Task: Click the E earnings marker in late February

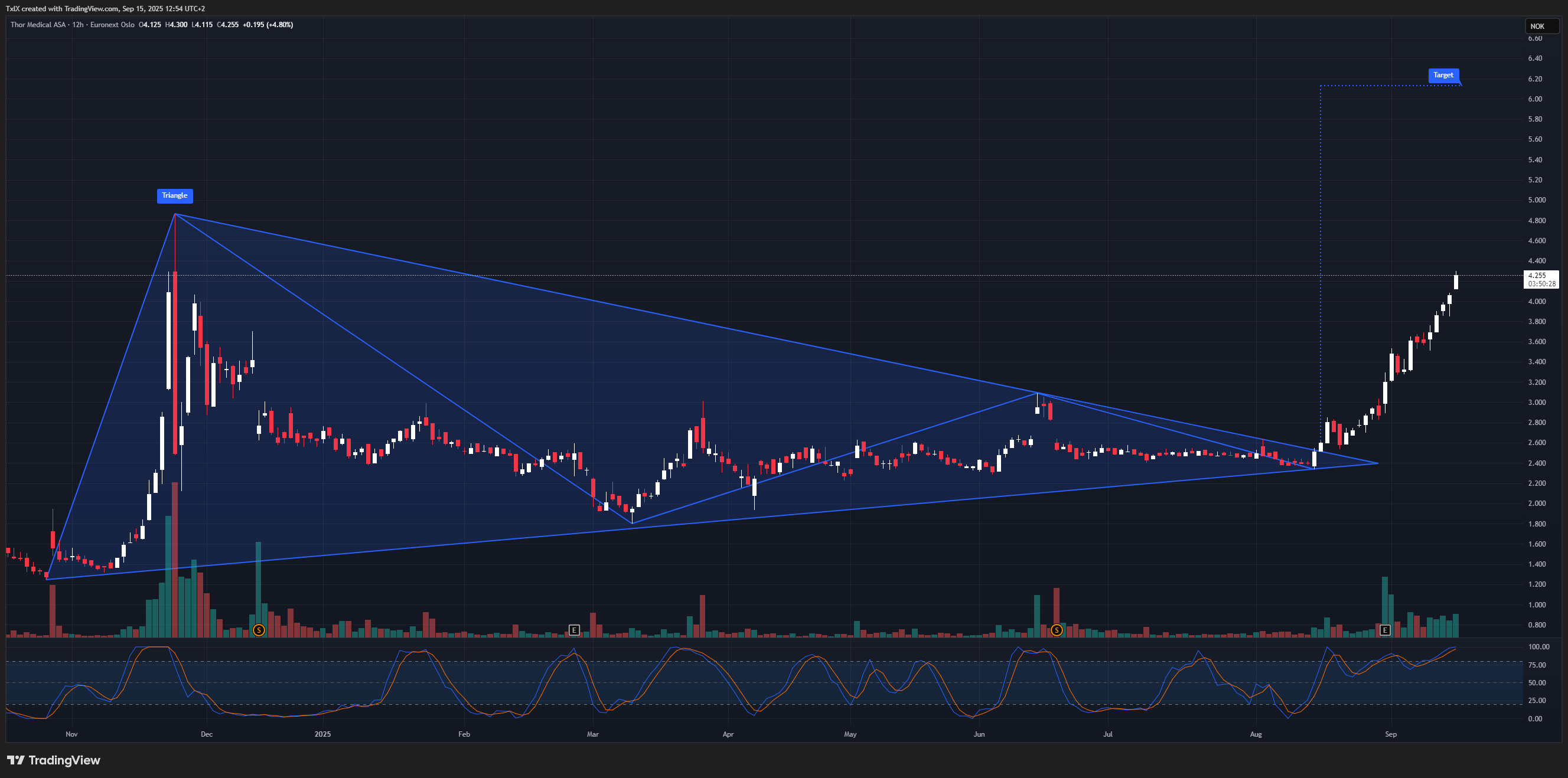Action: coord(574,630)
